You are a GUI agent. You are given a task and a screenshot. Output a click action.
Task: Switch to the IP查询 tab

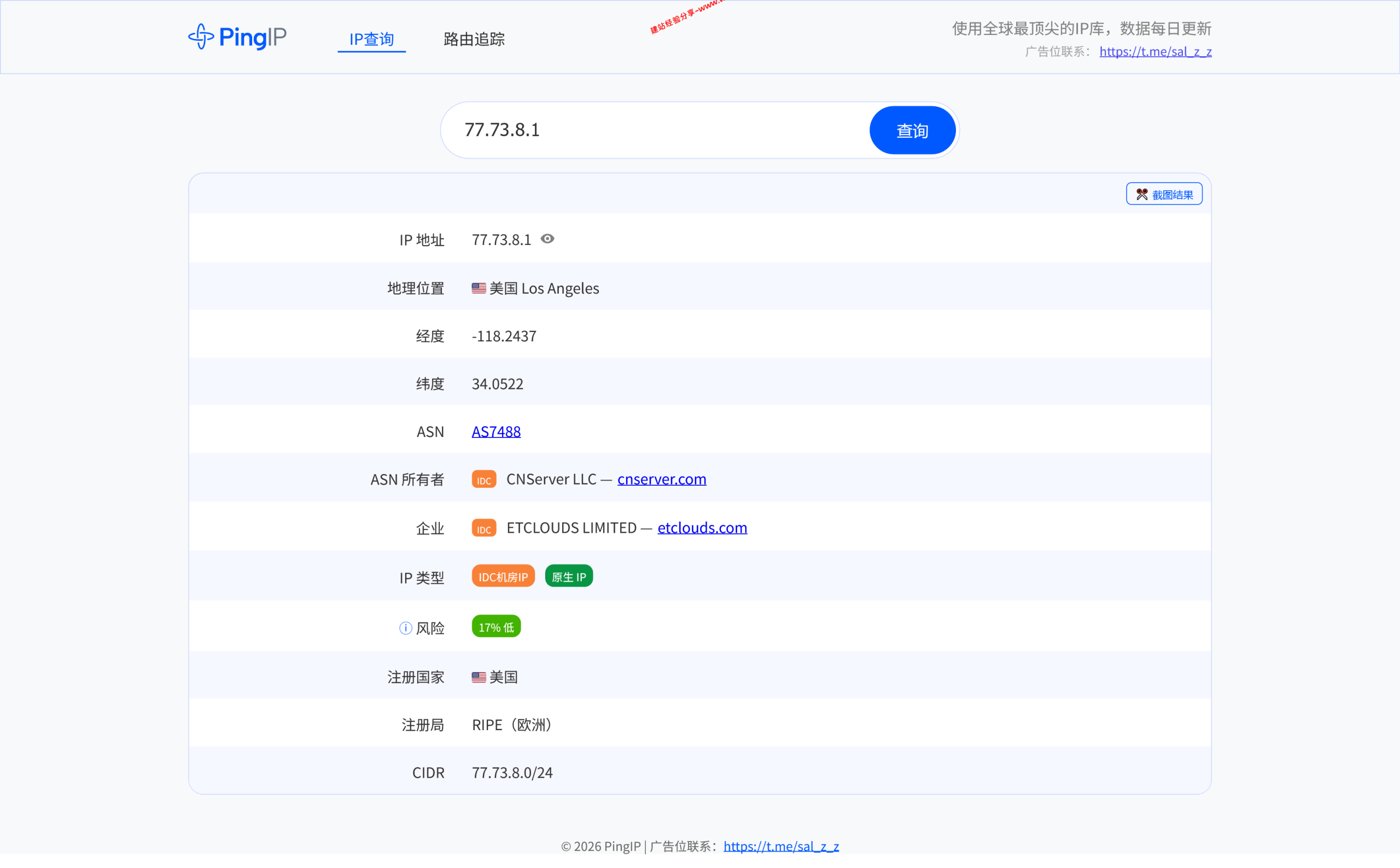[x=371, y=39]
